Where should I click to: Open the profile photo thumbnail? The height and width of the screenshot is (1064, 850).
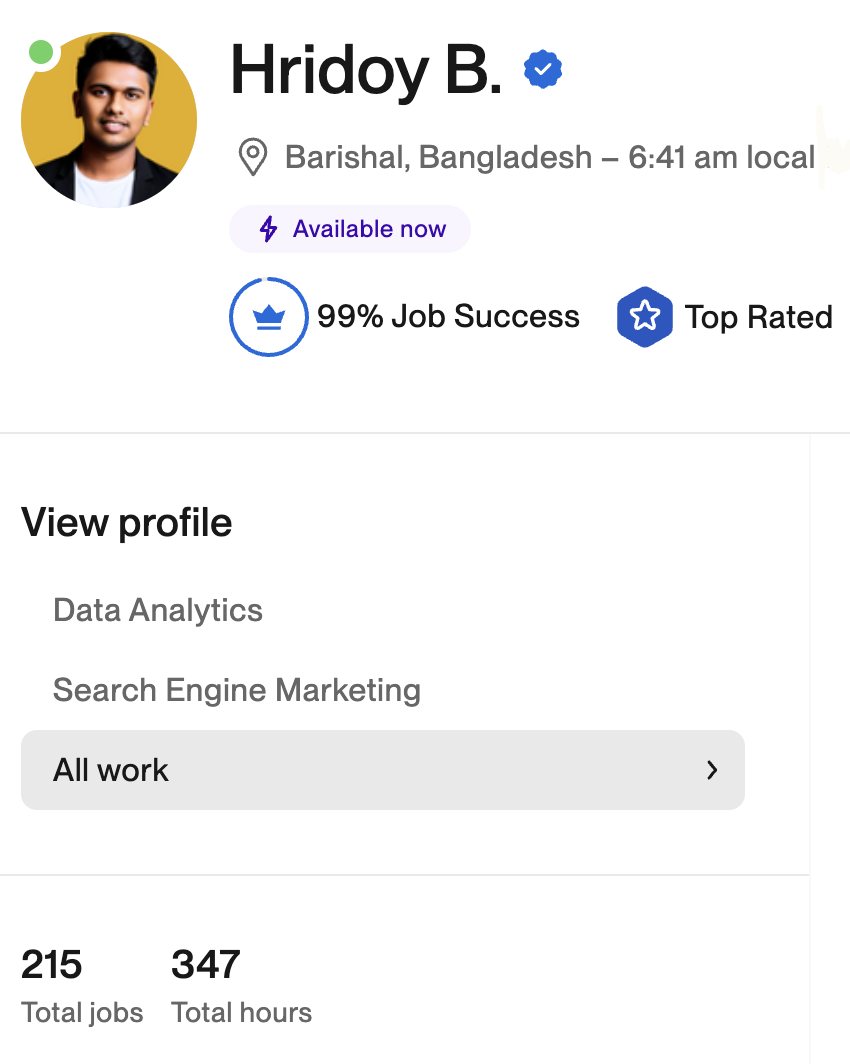click(x=109, y=120)
